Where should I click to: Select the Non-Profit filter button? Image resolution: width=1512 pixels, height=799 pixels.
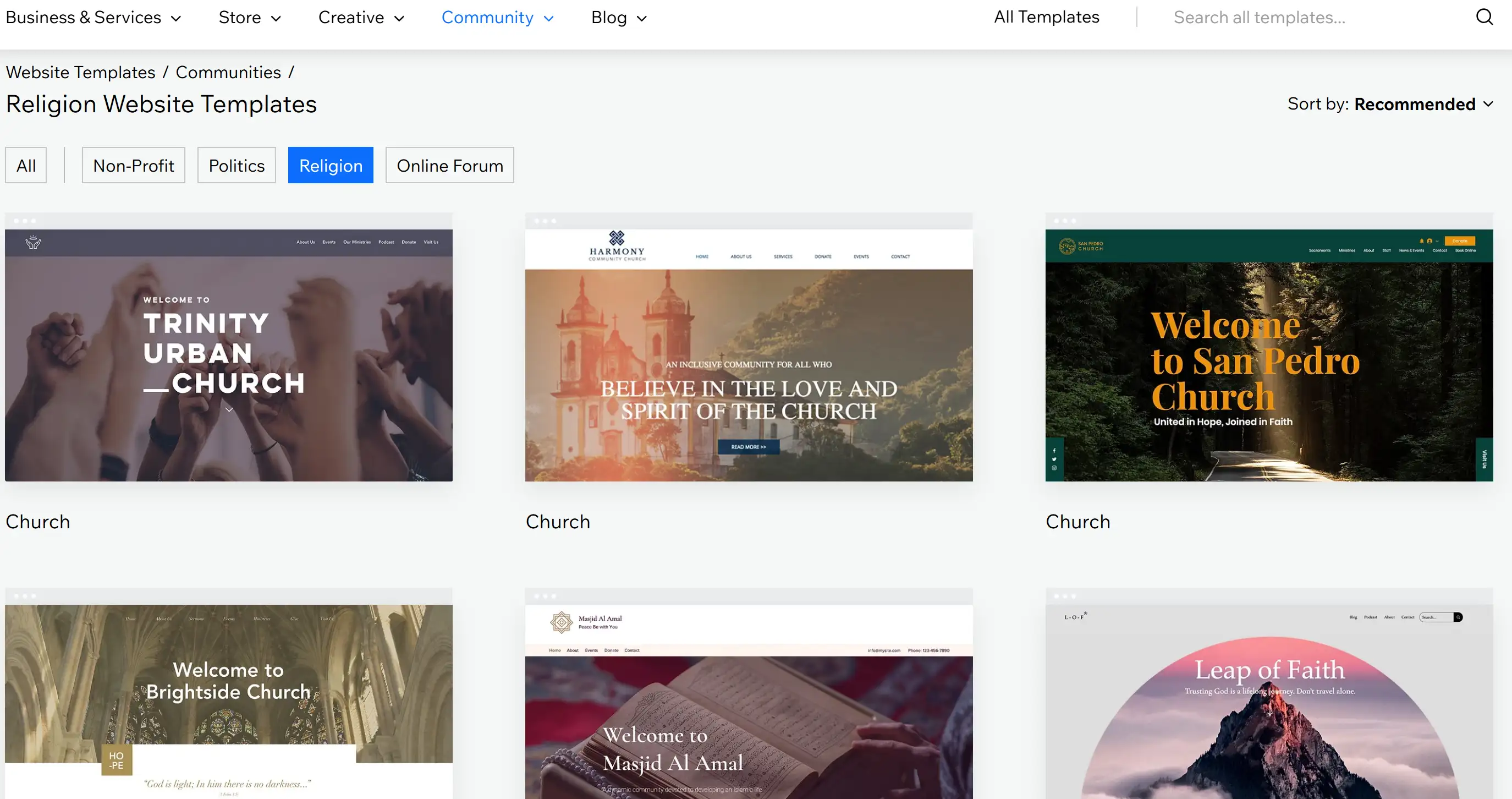click(x=133, y=165)
